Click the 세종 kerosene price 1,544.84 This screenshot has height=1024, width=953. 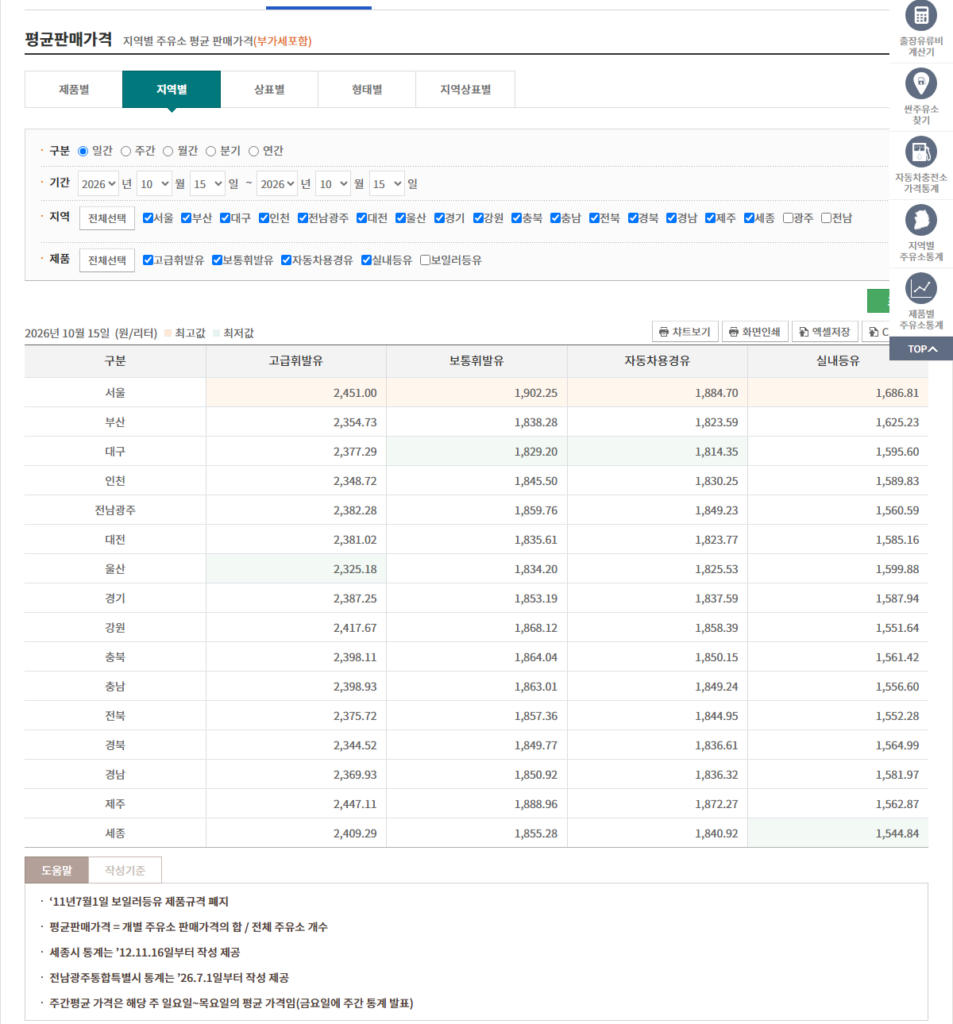pos(837,833)
